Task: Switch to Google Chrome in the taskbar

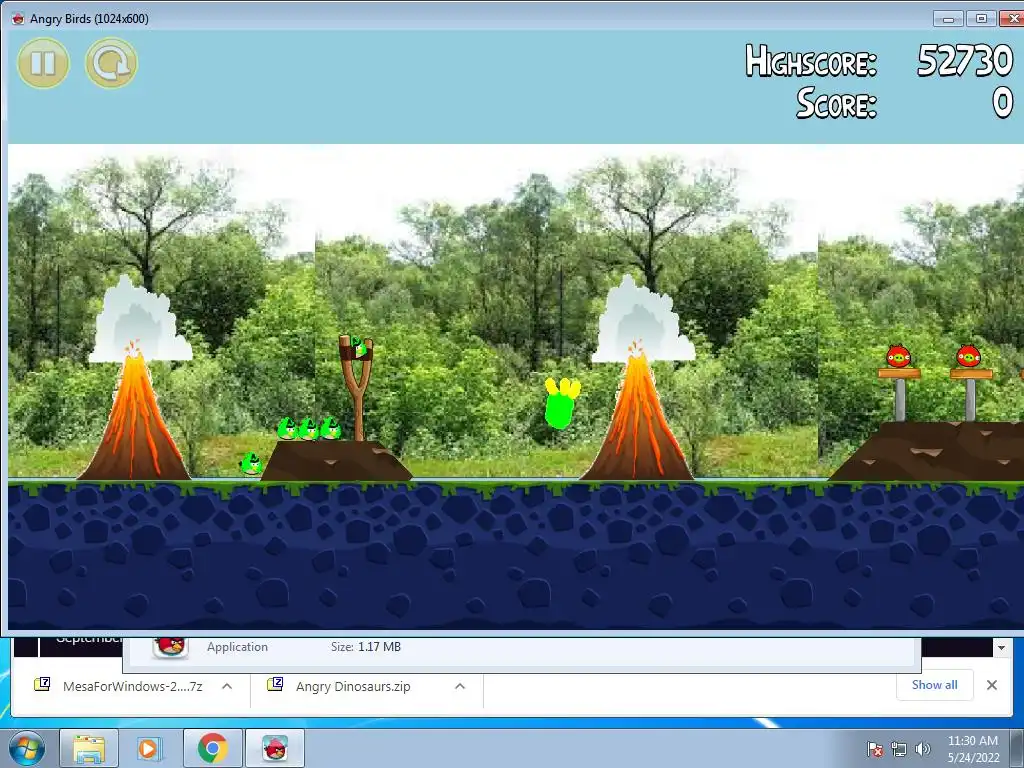Action: coord(213,749)
